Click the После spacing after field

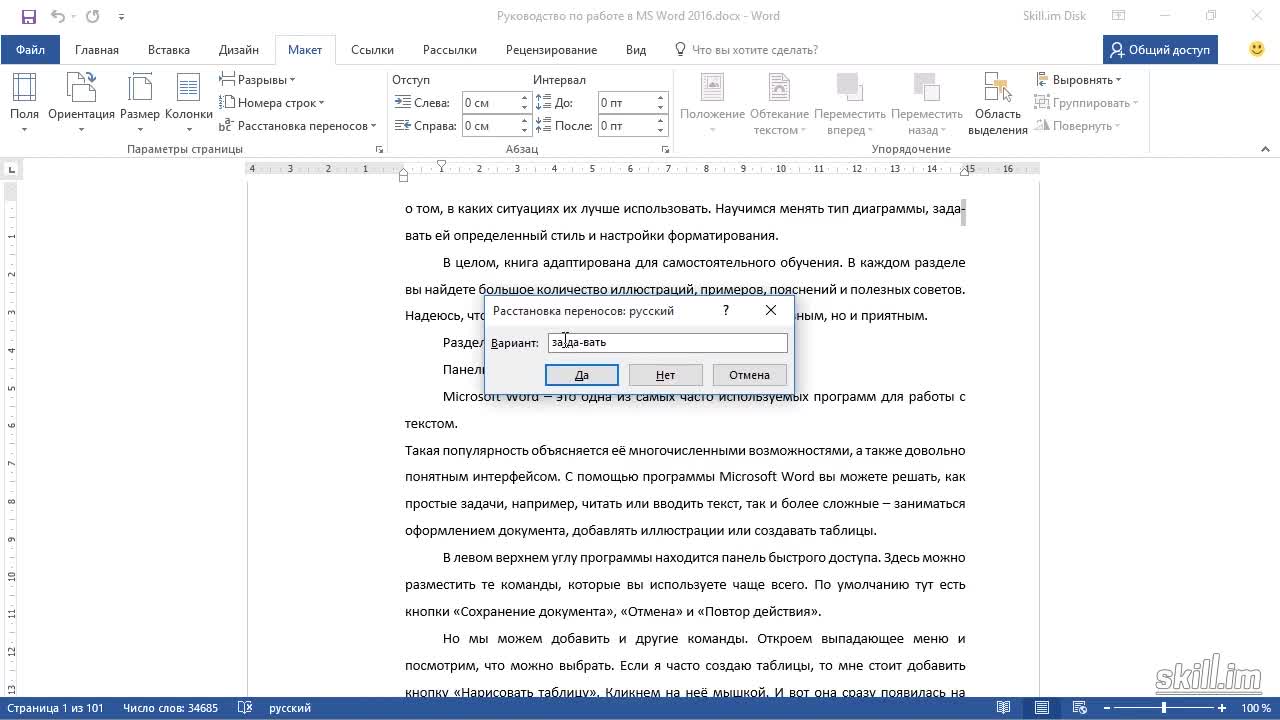[x=625, y=126]
